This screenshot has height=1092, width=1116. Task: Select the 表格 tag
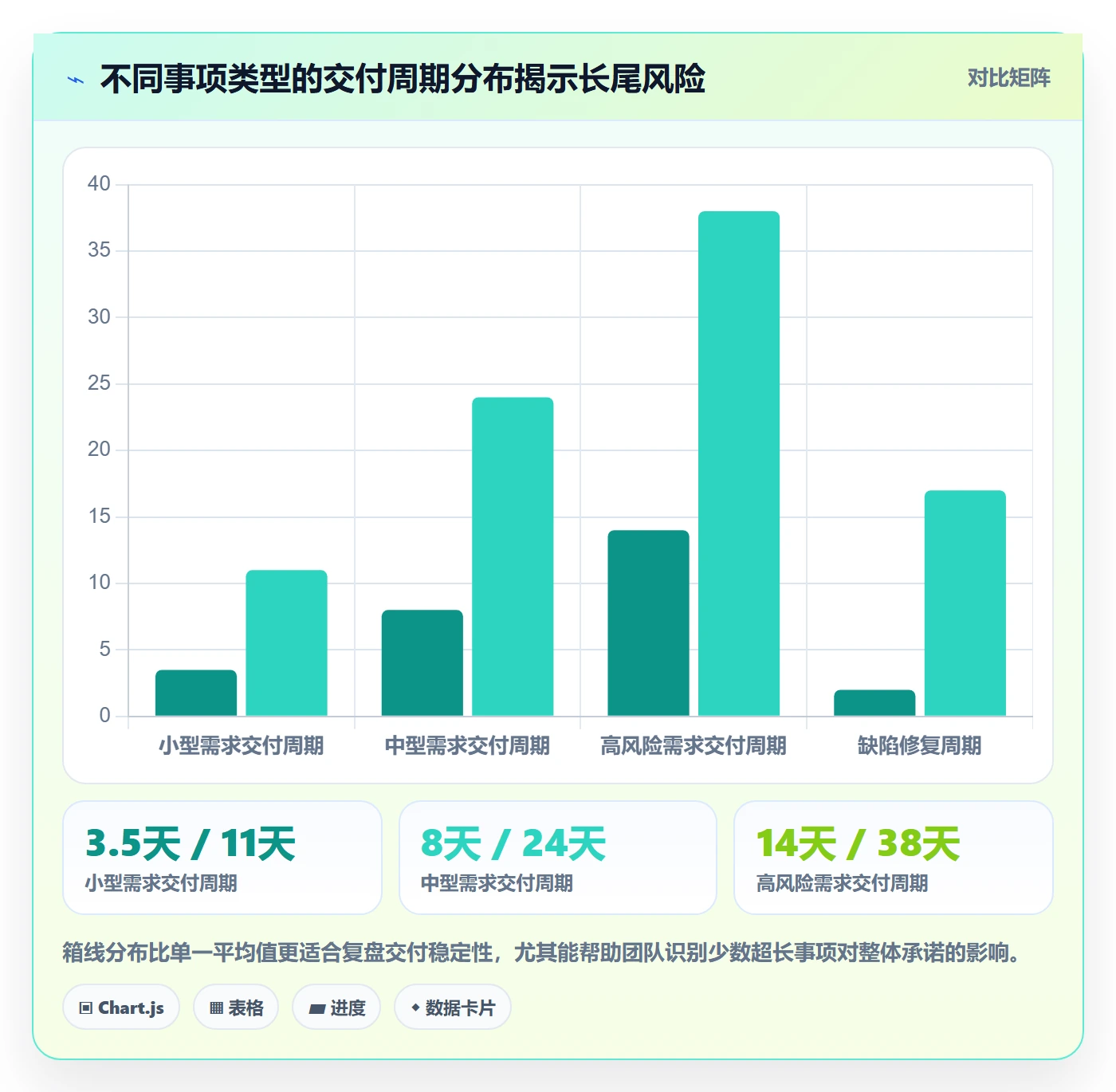pyautogui.click(x=236, y=1008)
